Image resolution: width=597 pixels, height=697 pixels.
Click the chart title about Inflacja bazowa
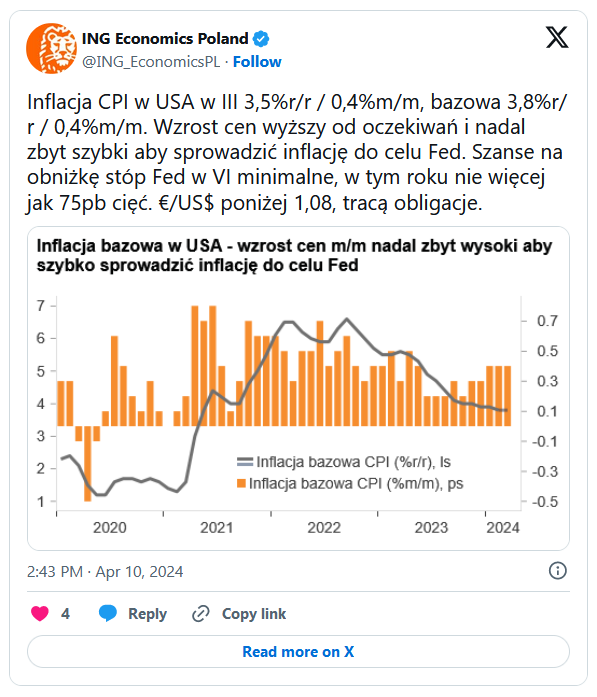click(x=294, y=256)
